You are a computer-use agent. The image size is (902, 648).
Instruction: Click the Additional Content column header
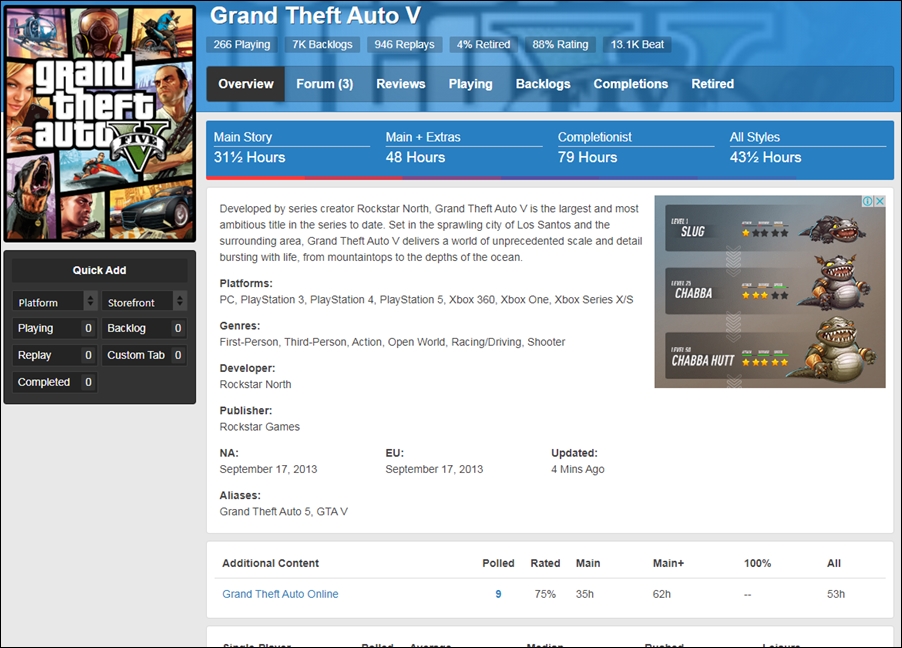point(270,563)
